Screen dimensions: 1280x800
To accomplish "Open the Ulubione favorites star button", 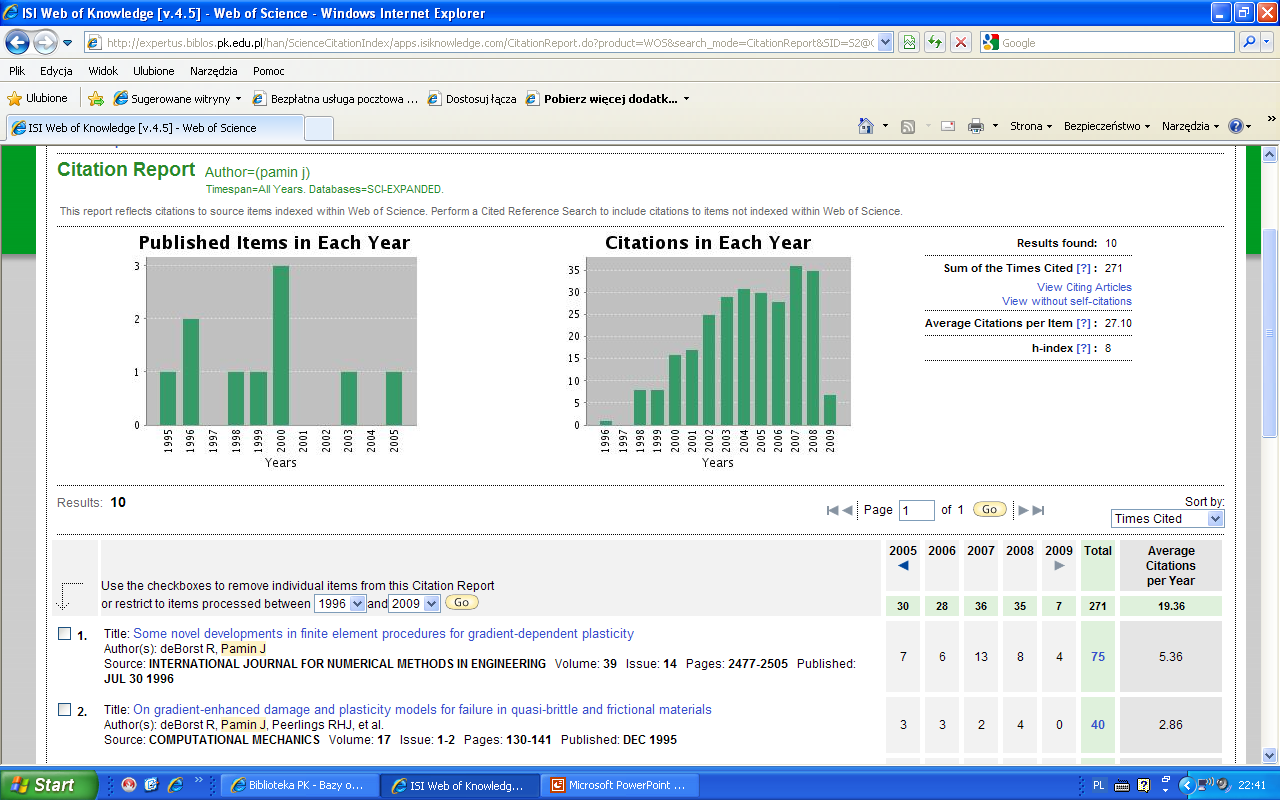I will (x=38, y=98).
